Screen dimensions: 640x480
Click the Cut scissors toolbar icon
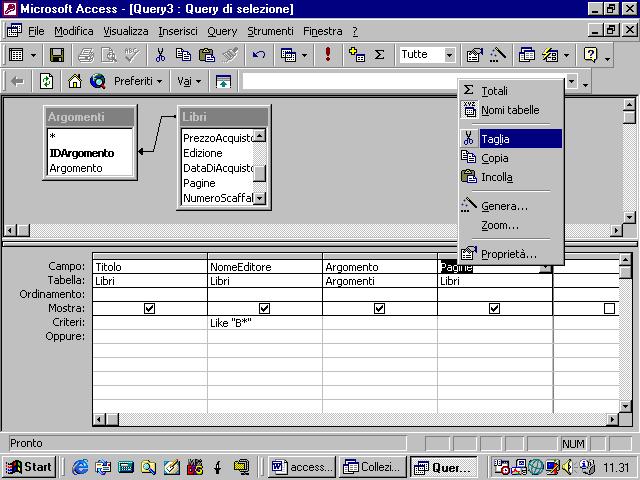click(160, 55)
